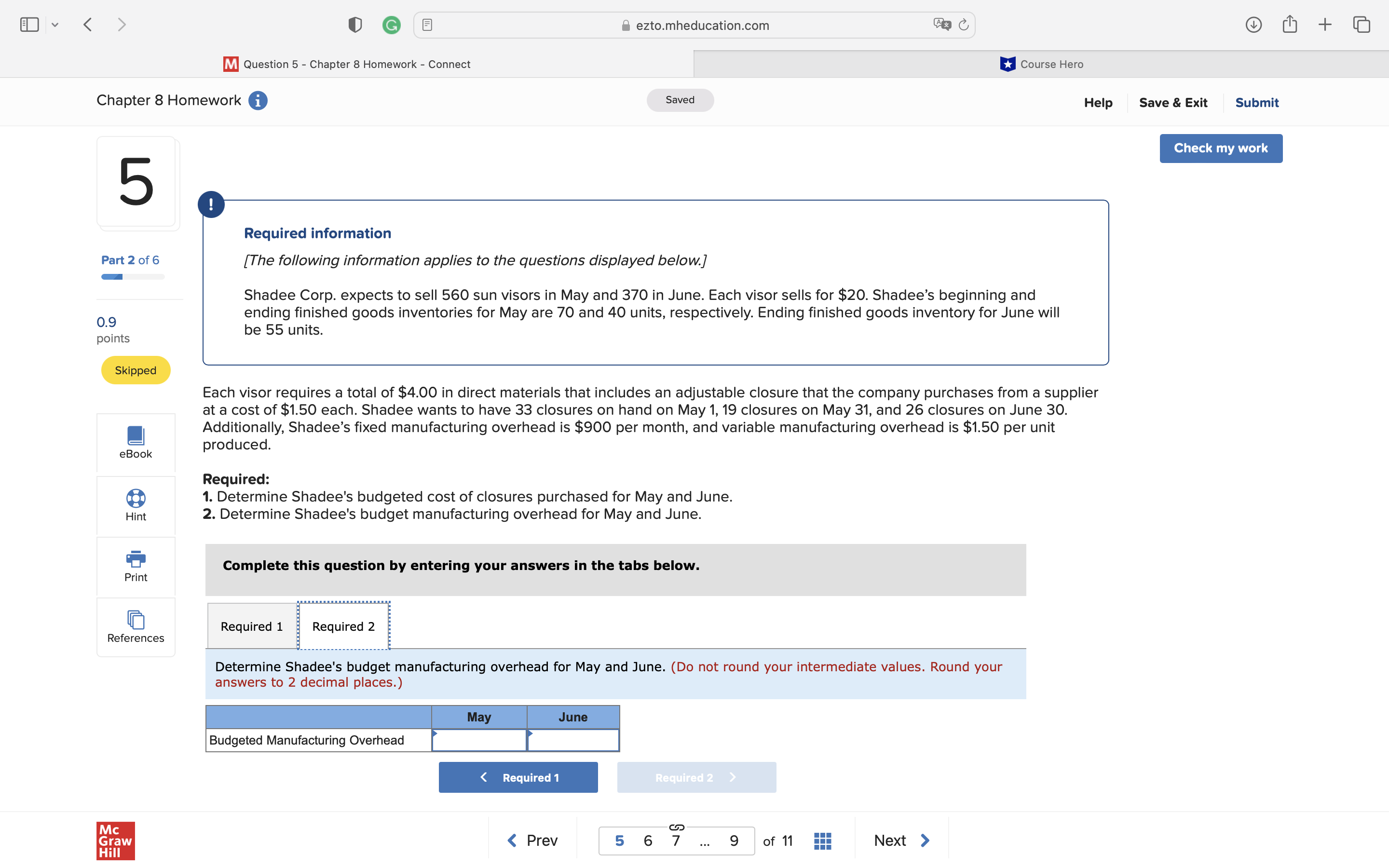Click the Check my work button
Viewport: 1389px width, 868px height.
pos(1220,148)
